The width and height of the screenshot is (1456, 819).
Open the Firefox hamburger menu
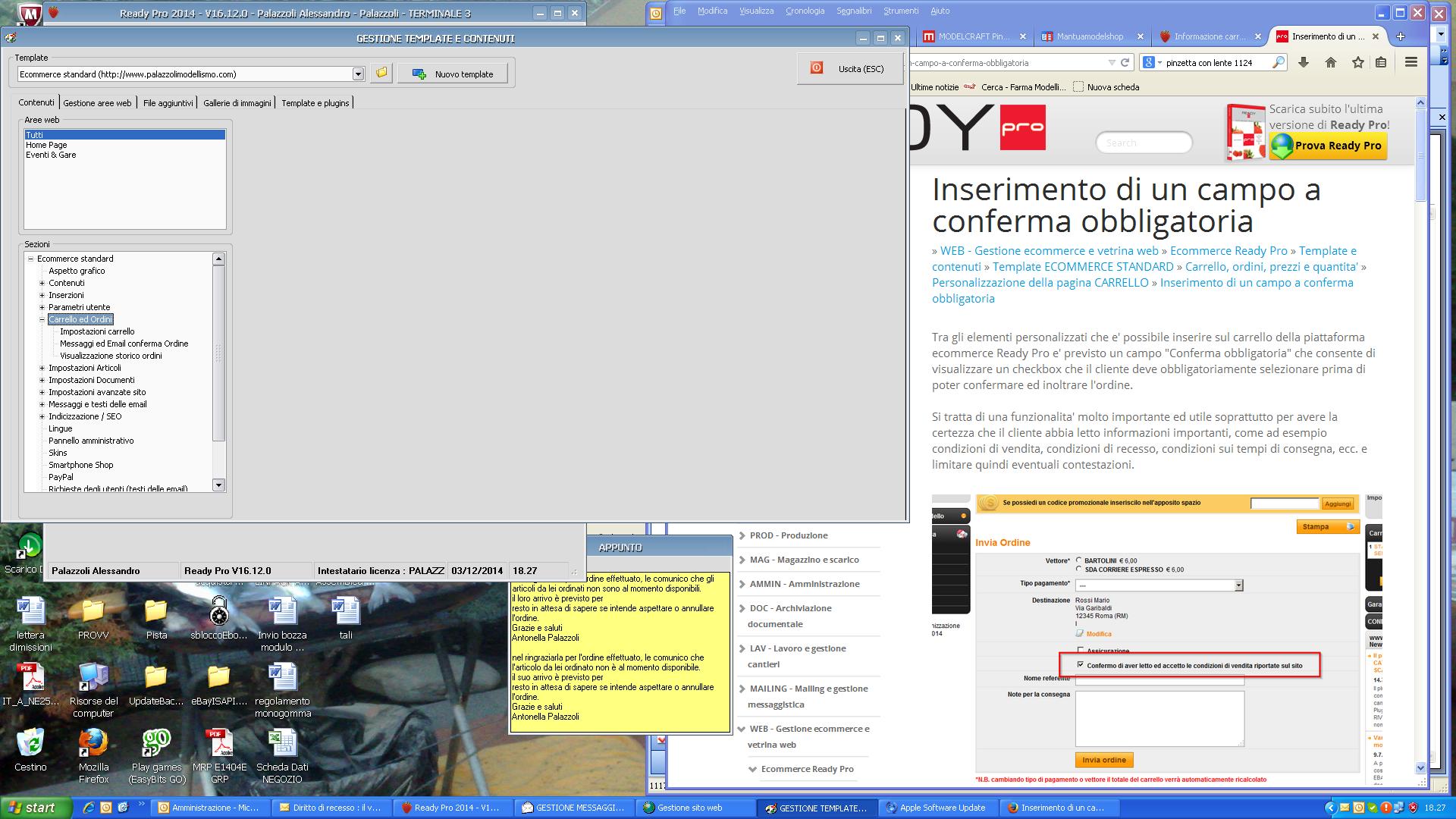1411,63
